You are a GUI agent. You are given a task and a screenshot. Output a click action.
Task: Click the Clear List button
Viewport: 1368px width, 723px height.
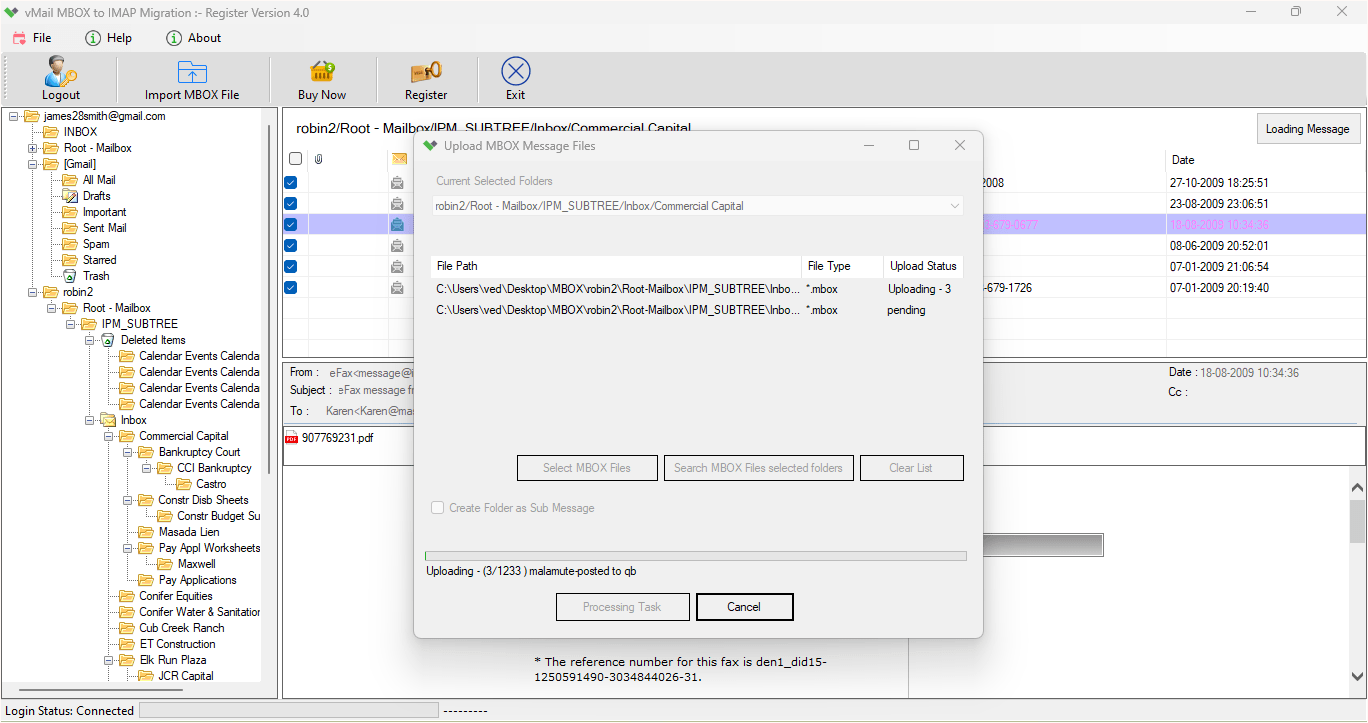click(x=911, y=468)
